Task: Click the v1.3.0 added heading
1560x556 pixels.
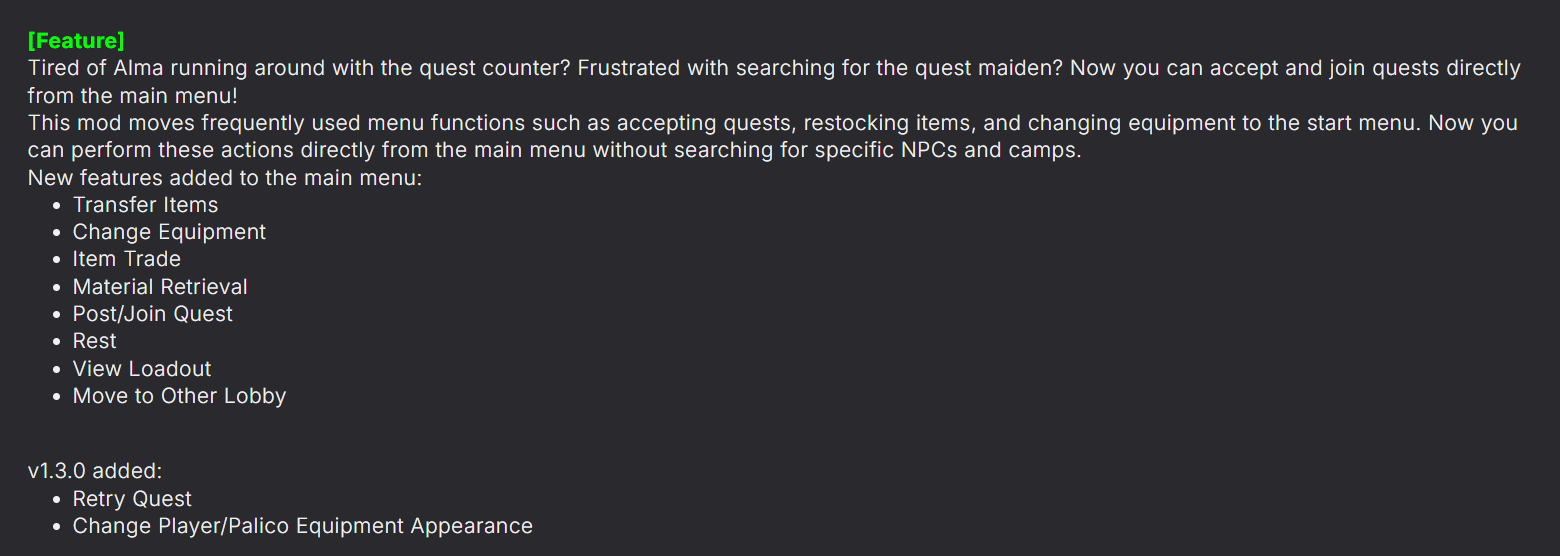Action: 95,471
